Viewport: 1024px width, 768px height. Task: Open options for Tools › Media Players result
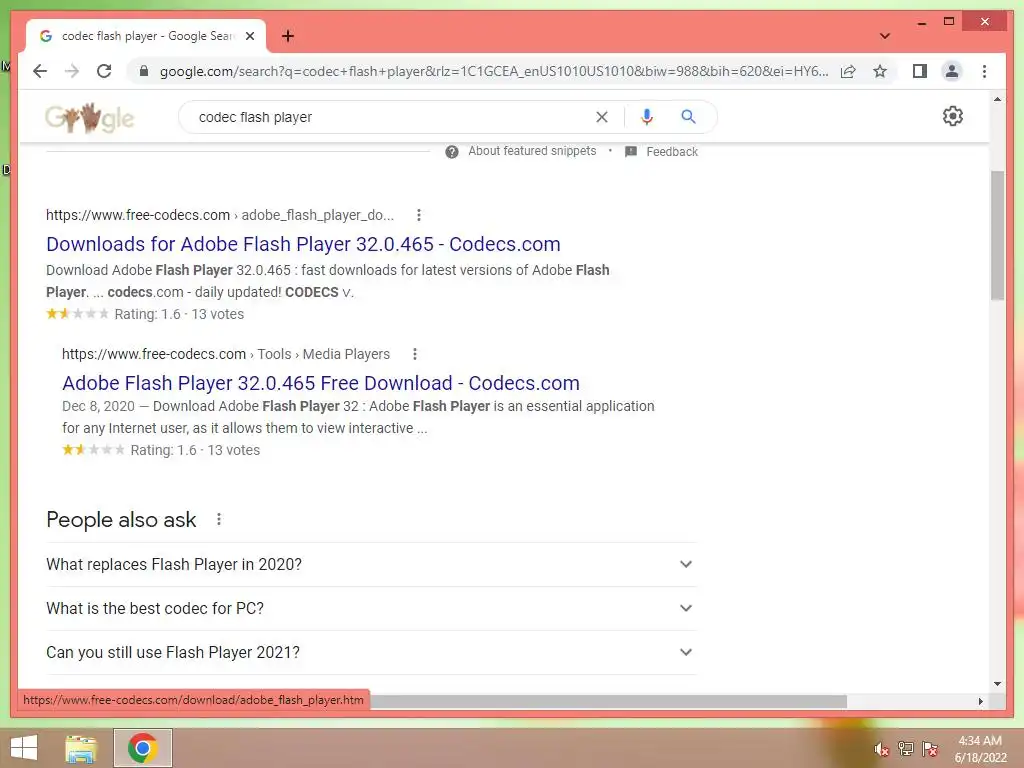415,354
